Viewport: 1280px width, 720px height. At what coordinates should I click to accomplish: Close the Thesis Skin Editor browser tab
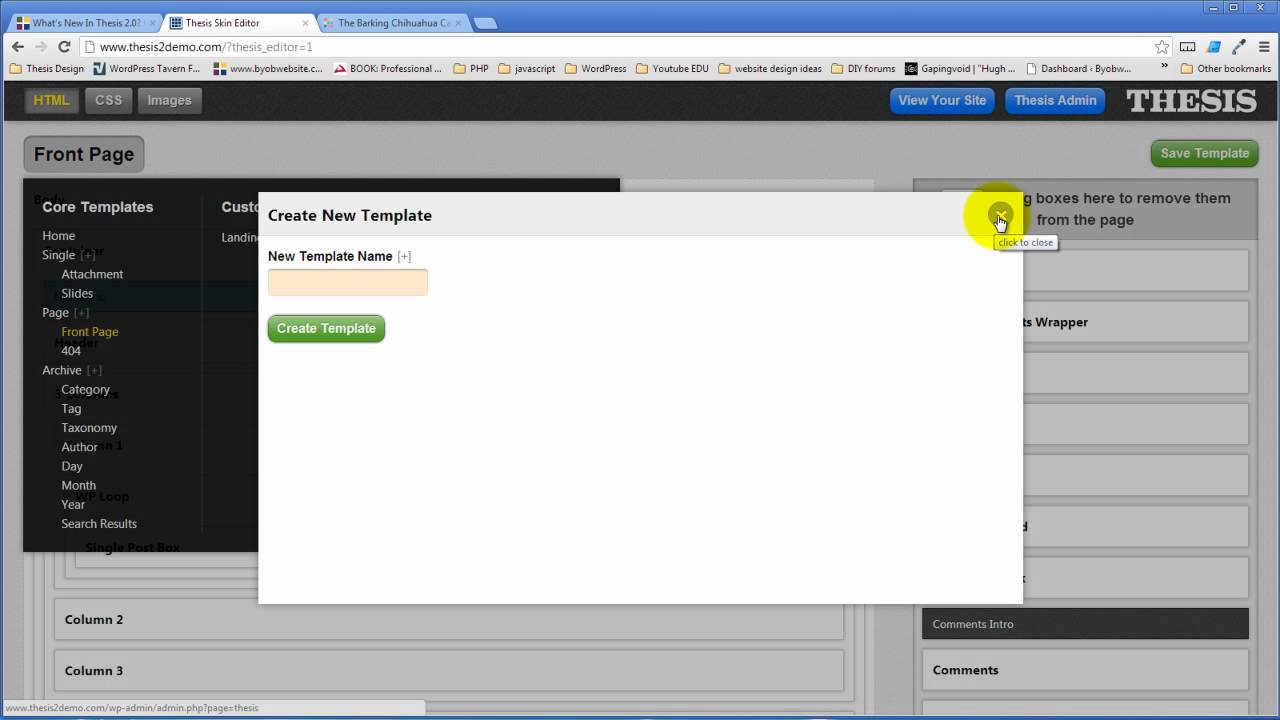point(305,23)
